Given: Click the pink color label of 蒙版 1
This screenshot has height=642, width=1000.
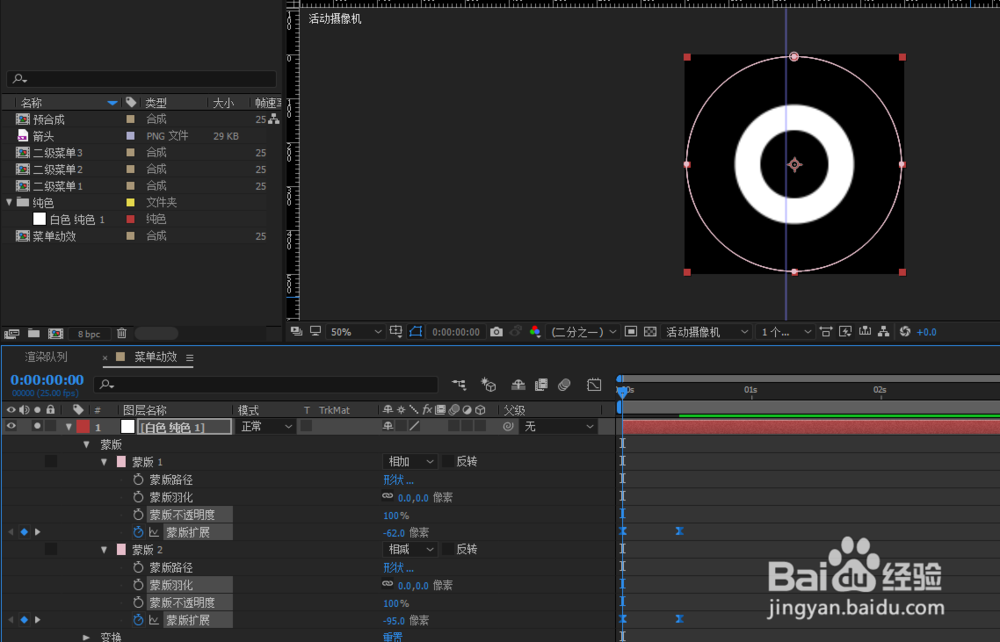Looking at the screenshot, I should [x=121, y=461].
